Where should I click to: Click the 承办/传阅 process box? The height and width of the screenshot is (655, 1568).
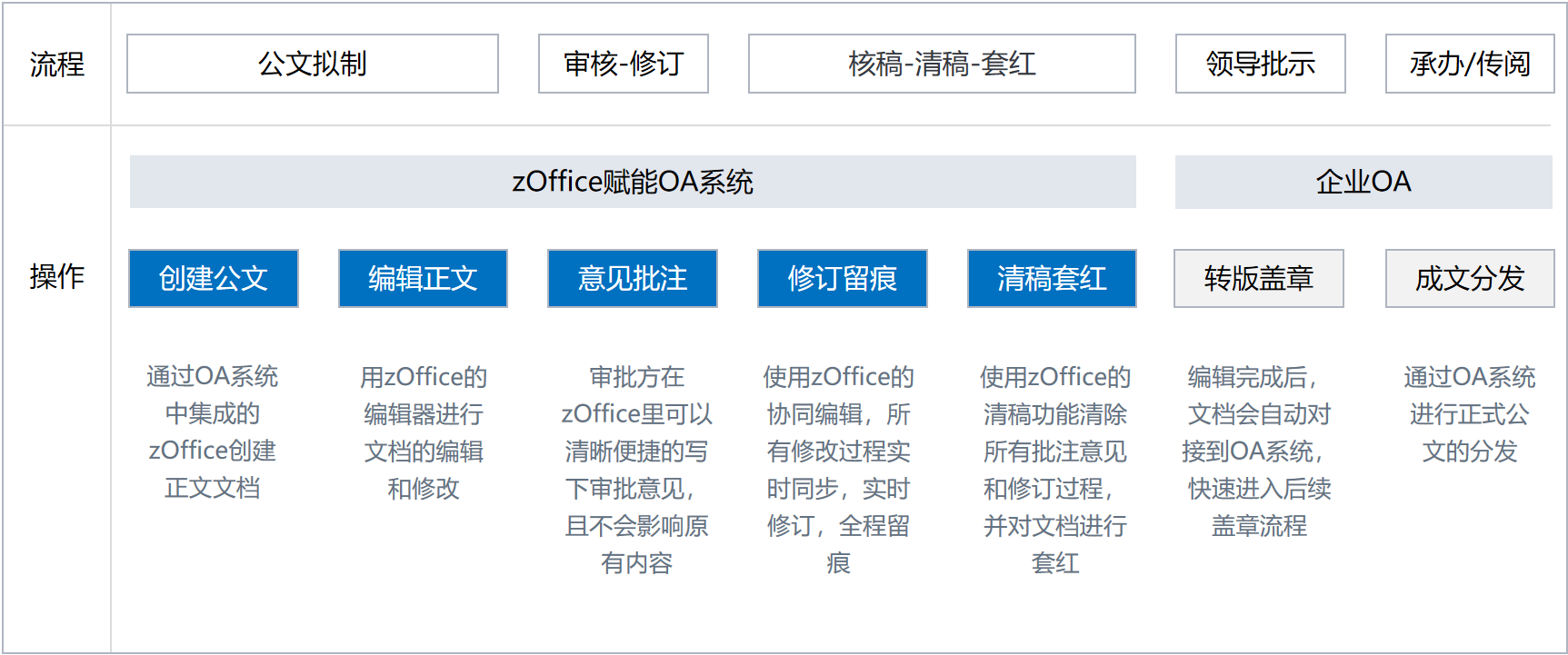(x=1470, y=64)
